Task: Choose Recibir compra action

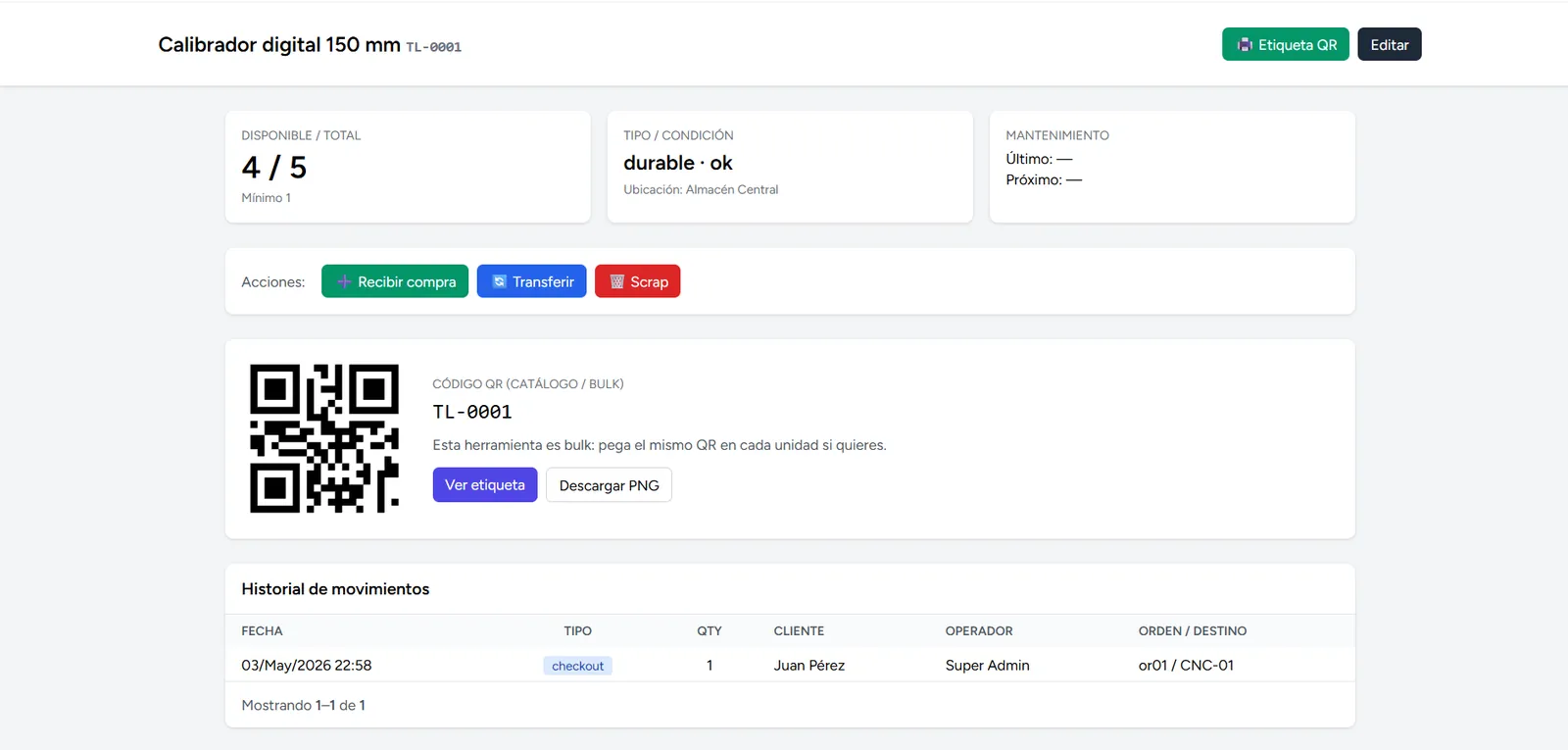Action: click(x=395, y=281)
